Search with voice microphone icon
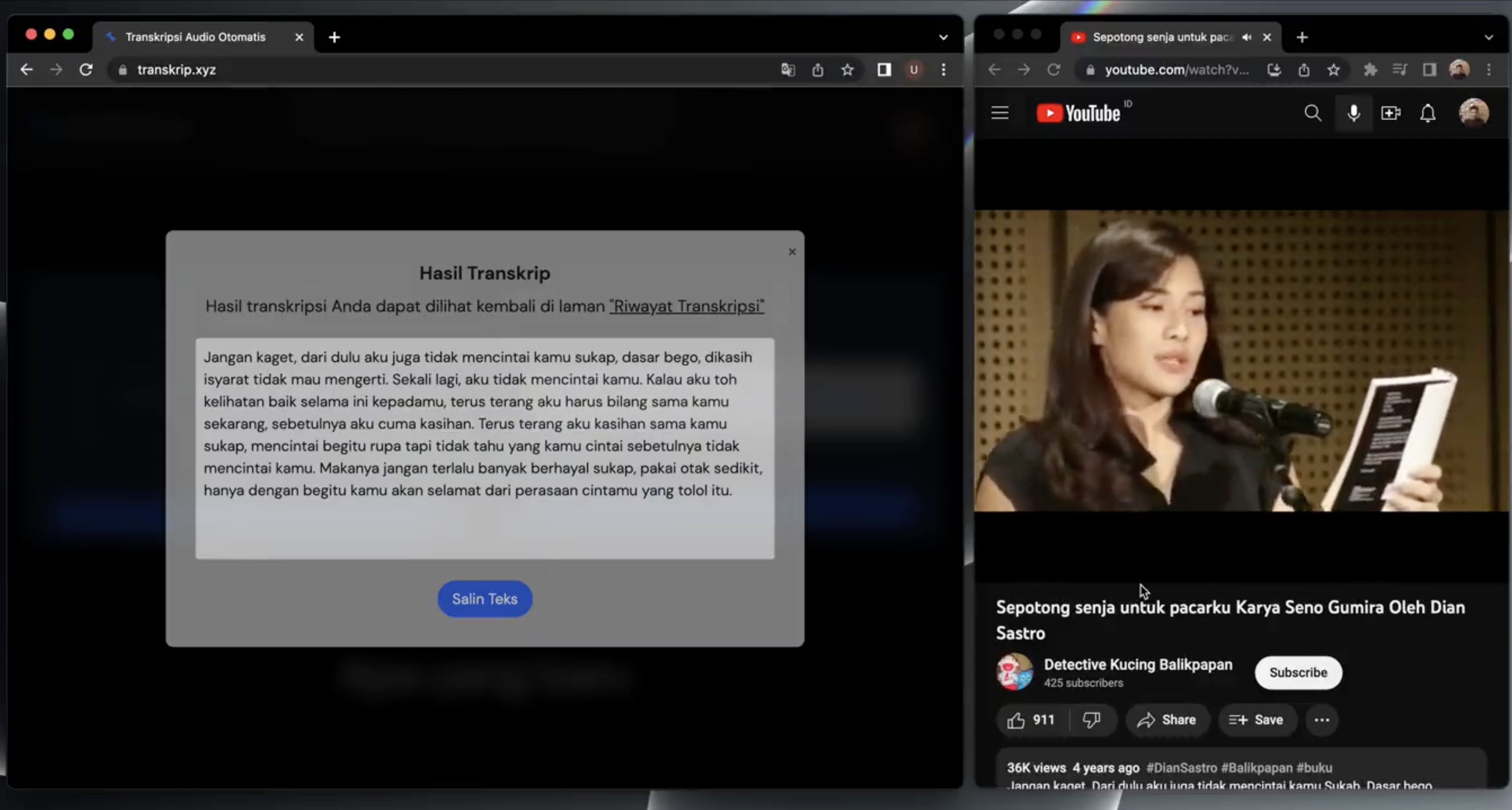 tap(1354, 112)
